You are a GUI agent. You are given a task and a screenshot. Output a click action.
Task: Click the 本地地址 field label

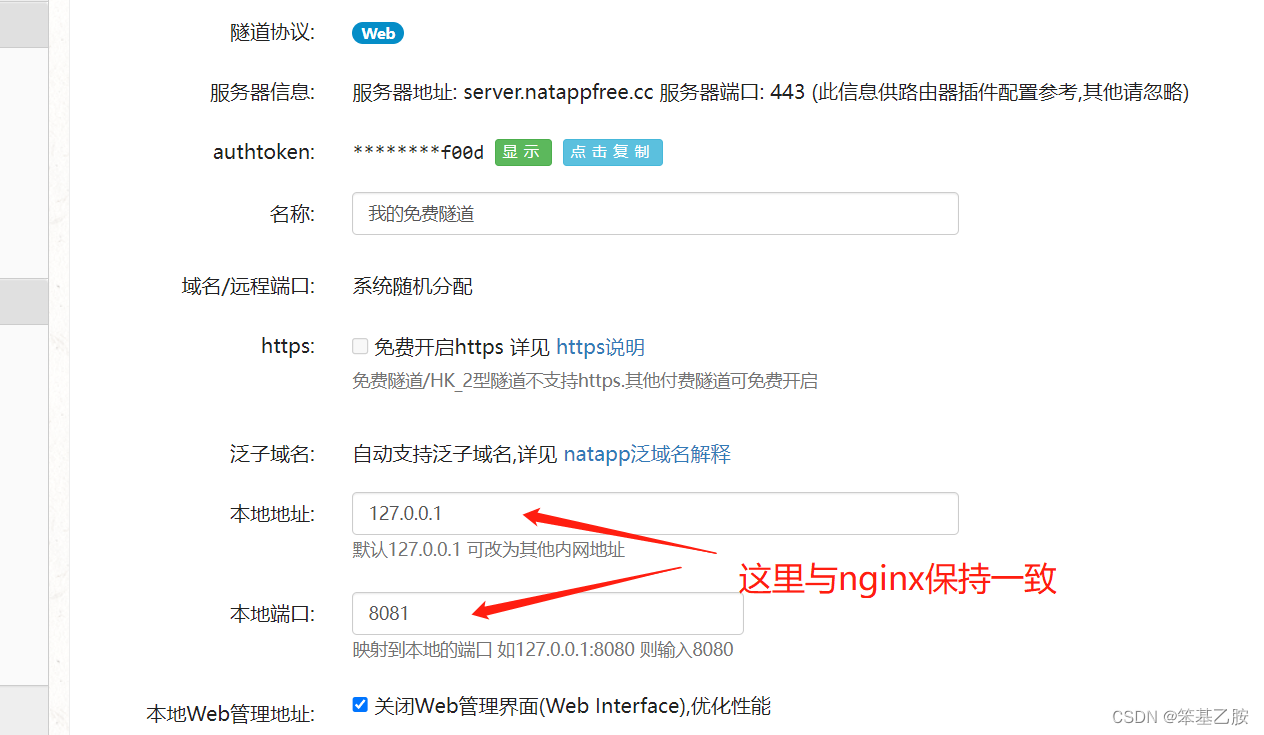point(272,514)
